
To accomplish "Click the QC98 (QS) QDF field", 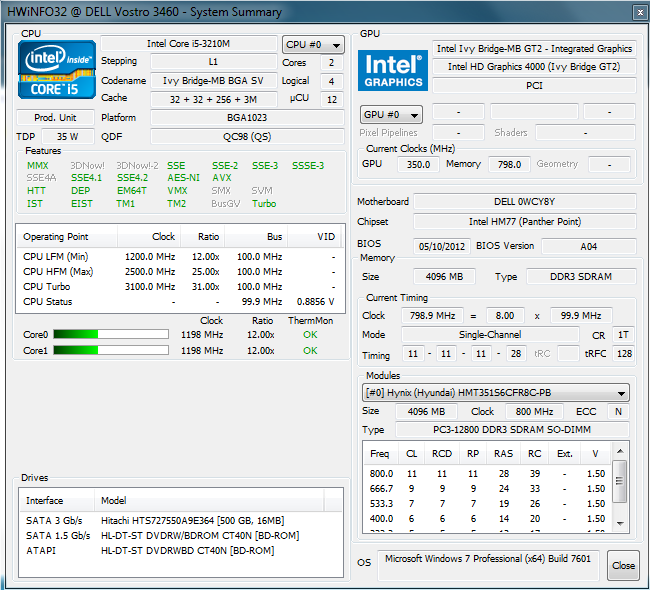I will click(247, 136).
